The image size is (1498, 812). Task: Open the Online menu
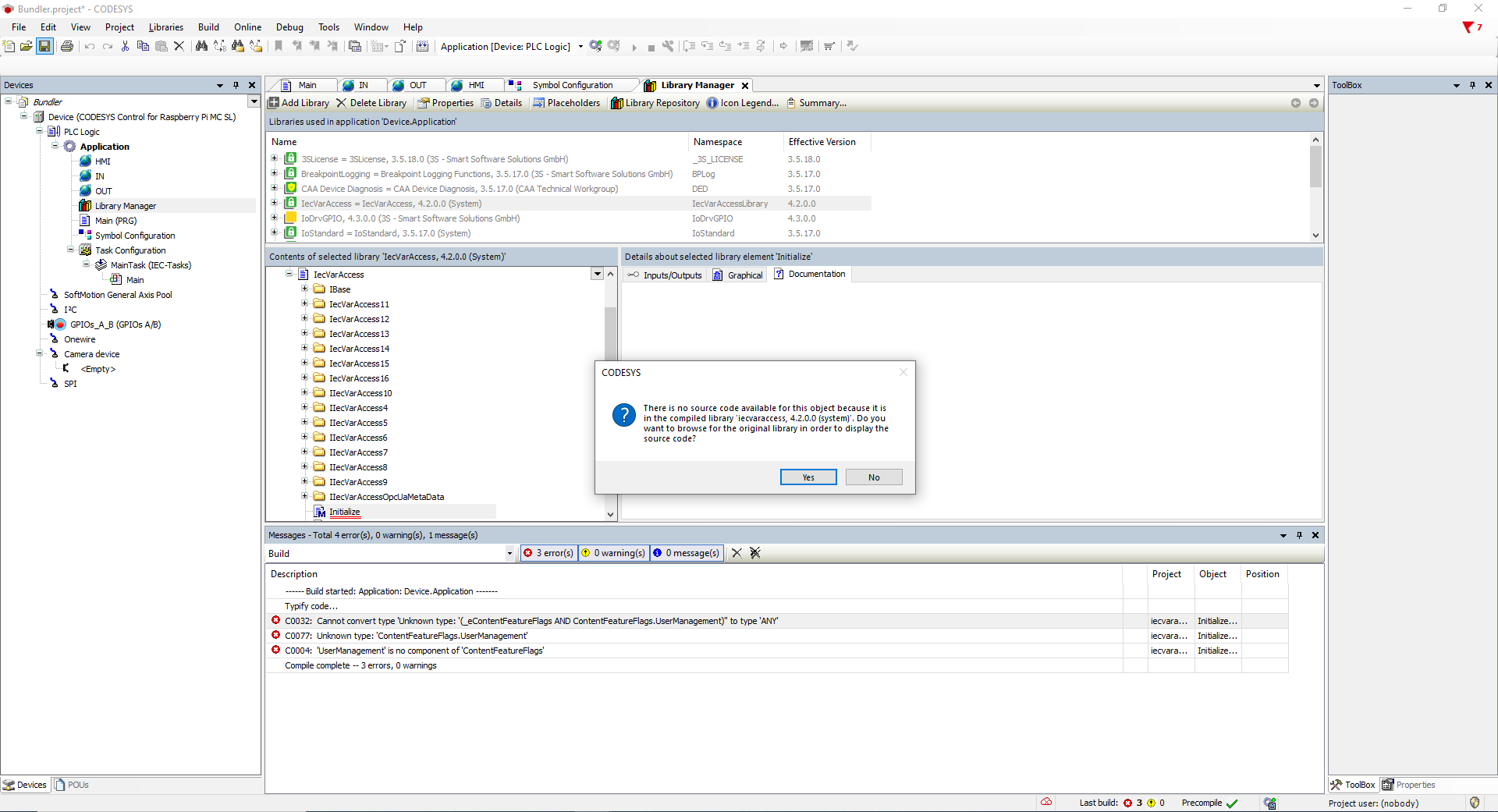[247, 27]
